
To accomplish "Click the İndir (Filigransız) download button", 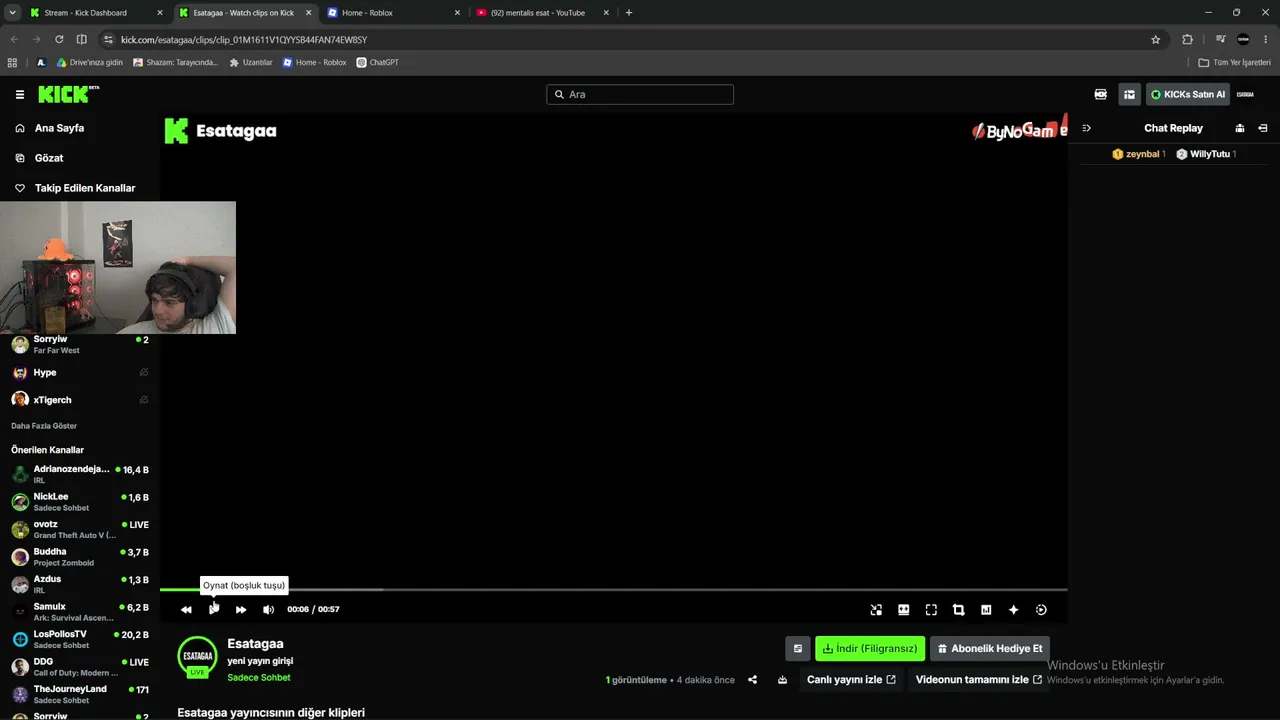I will click(870, 649).
